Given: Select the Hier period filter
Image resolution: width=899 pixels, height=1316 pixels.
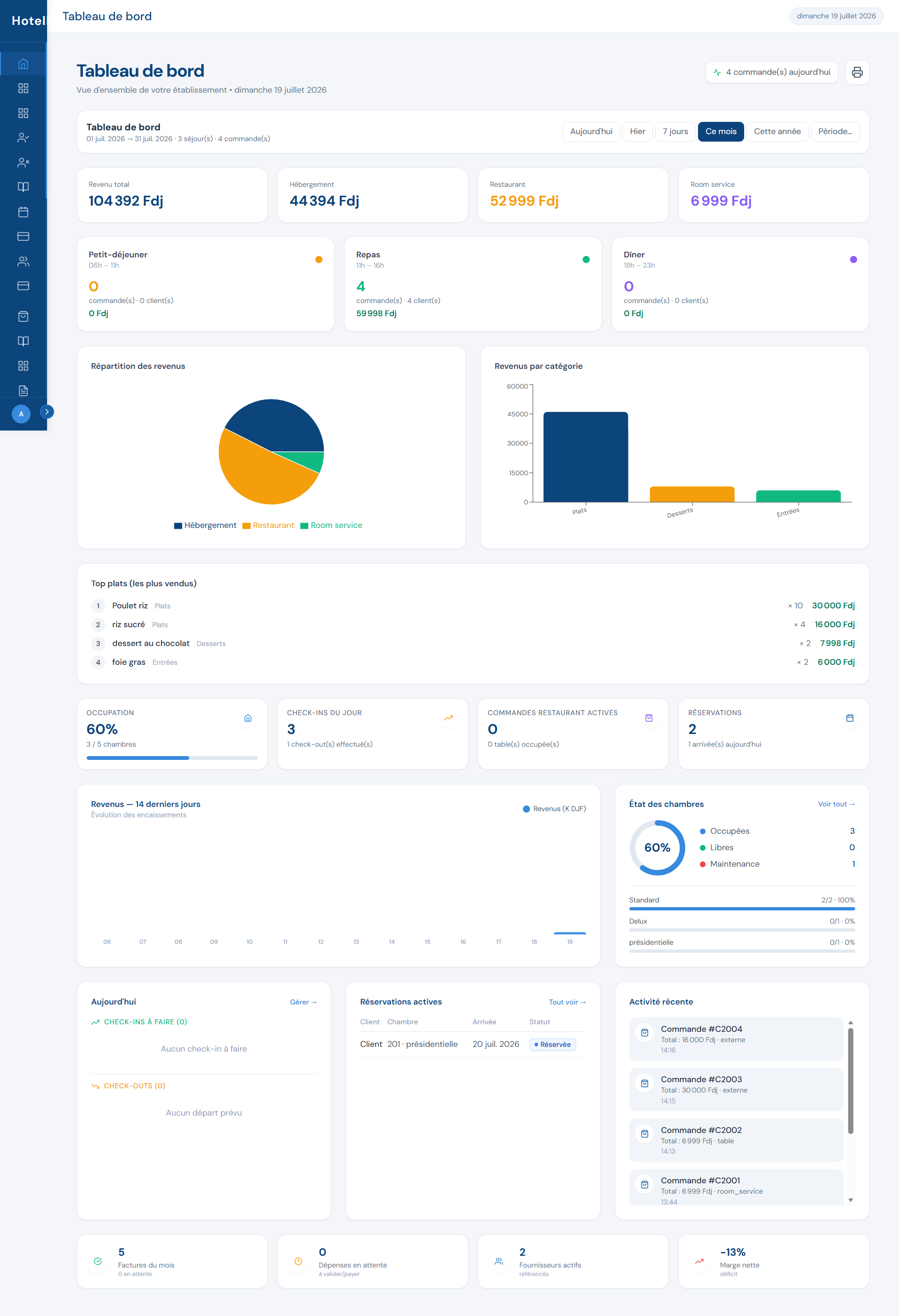Looking at the screenshot, I should point(637,131).
